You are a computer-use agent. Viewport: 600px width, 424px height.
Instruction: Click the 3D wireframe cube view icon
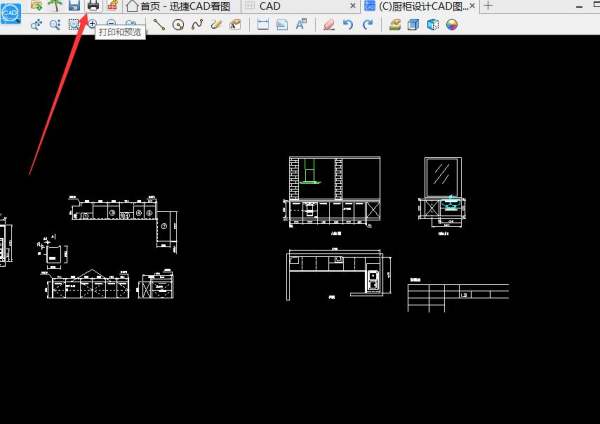[x=433, y=25]
